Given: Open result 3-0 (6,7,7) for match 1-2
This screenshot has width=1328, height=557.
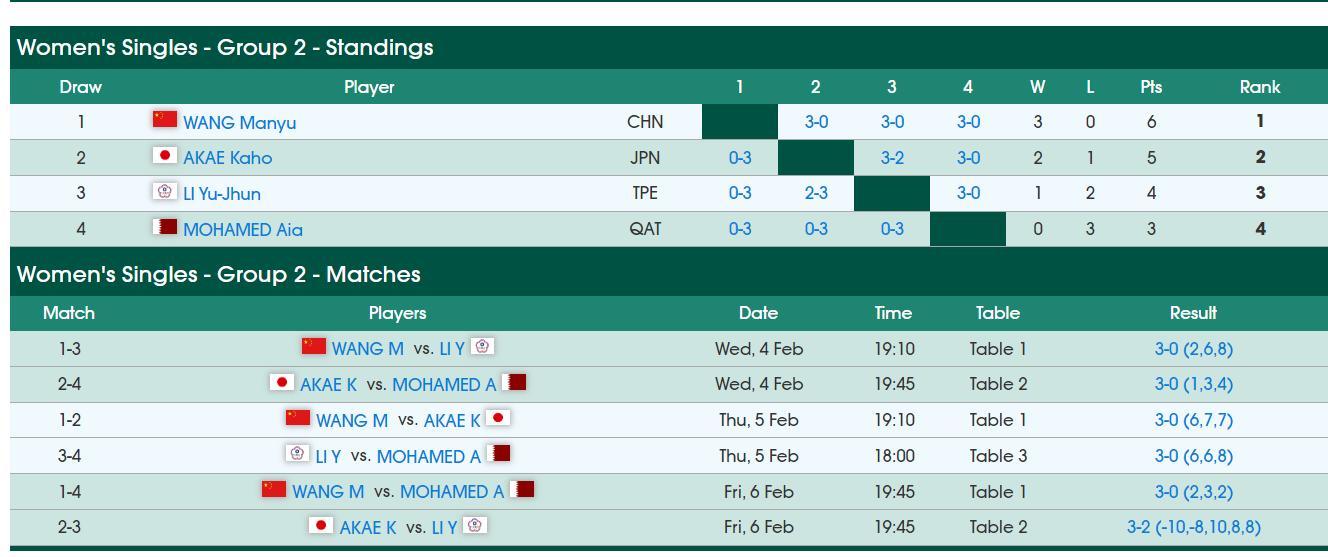Looking at the screenshot, I should (x=1193, y=420).
